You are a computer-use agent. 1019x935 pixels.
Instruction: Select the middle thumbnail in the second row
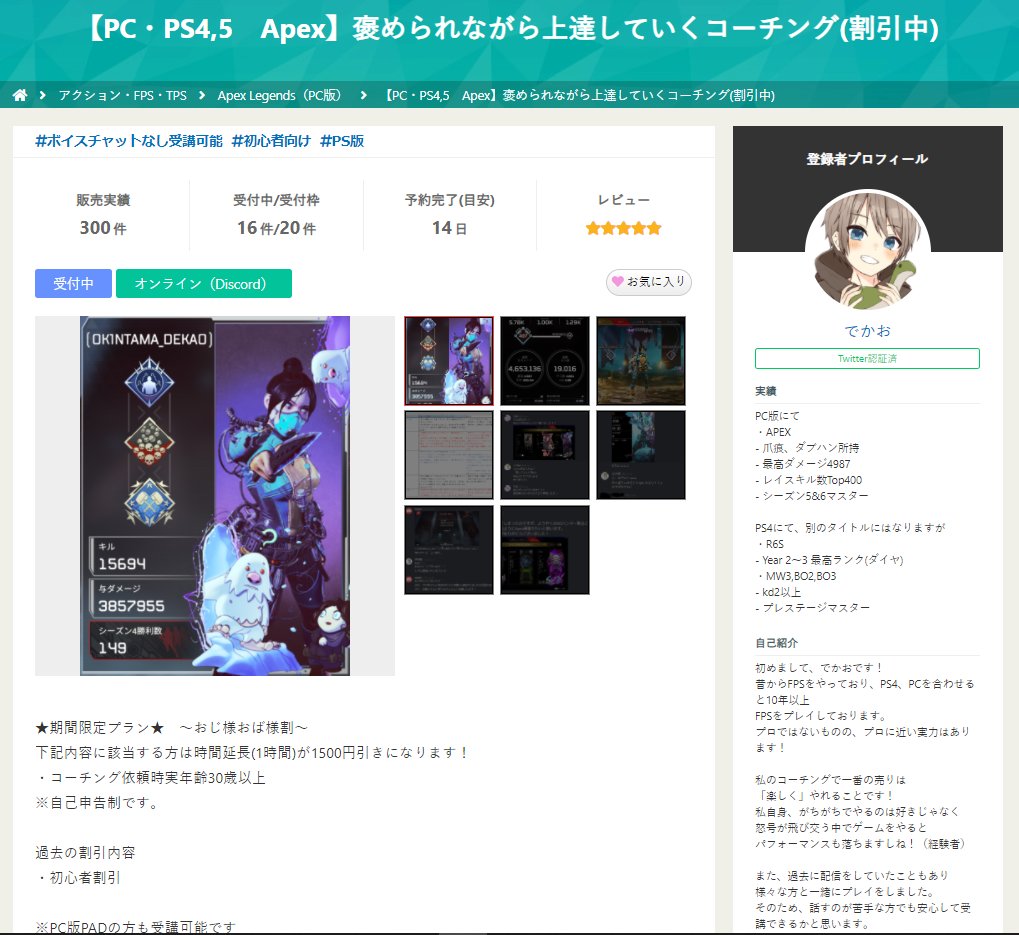coord(545,455)
